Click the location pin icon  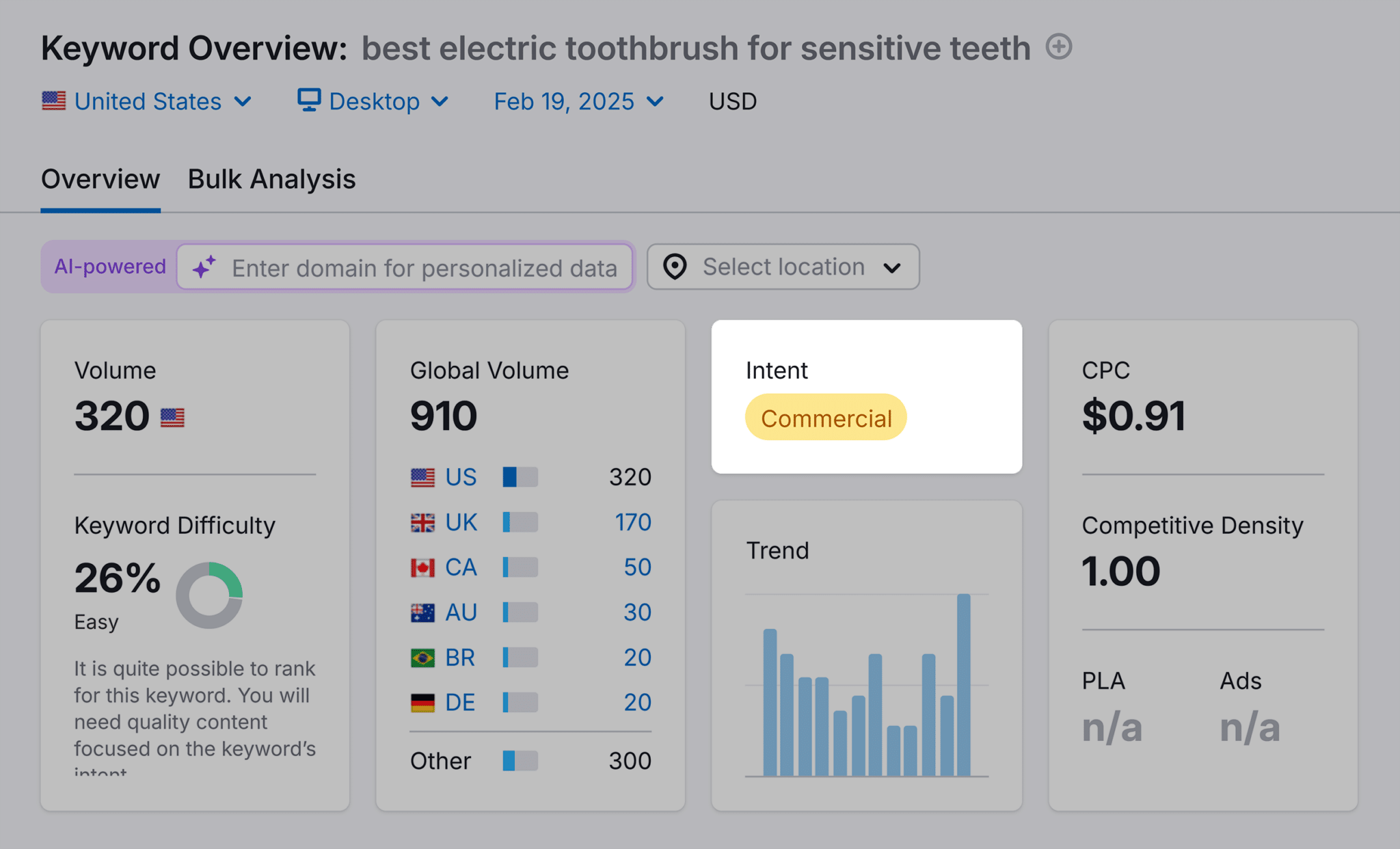pos(675,267)
